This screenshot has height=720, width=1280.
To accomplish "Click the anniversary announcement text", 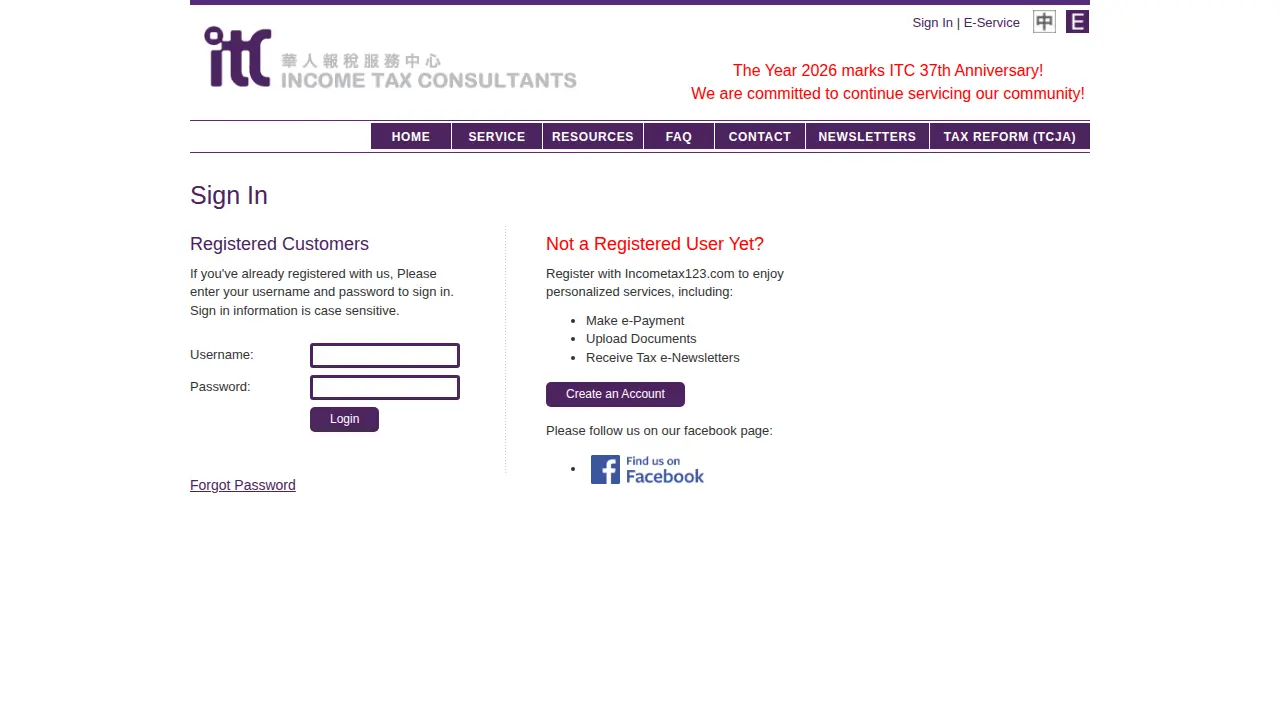I will point(888,82).
